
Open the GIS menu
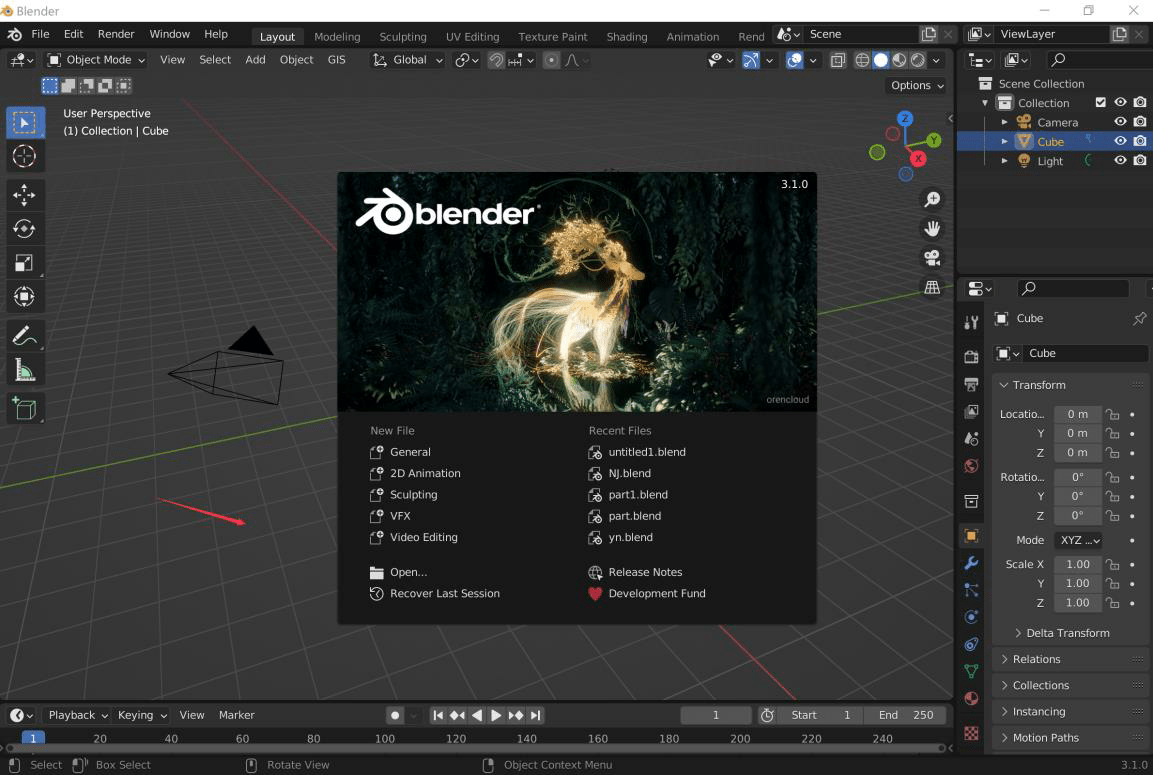tap(336, 60)
